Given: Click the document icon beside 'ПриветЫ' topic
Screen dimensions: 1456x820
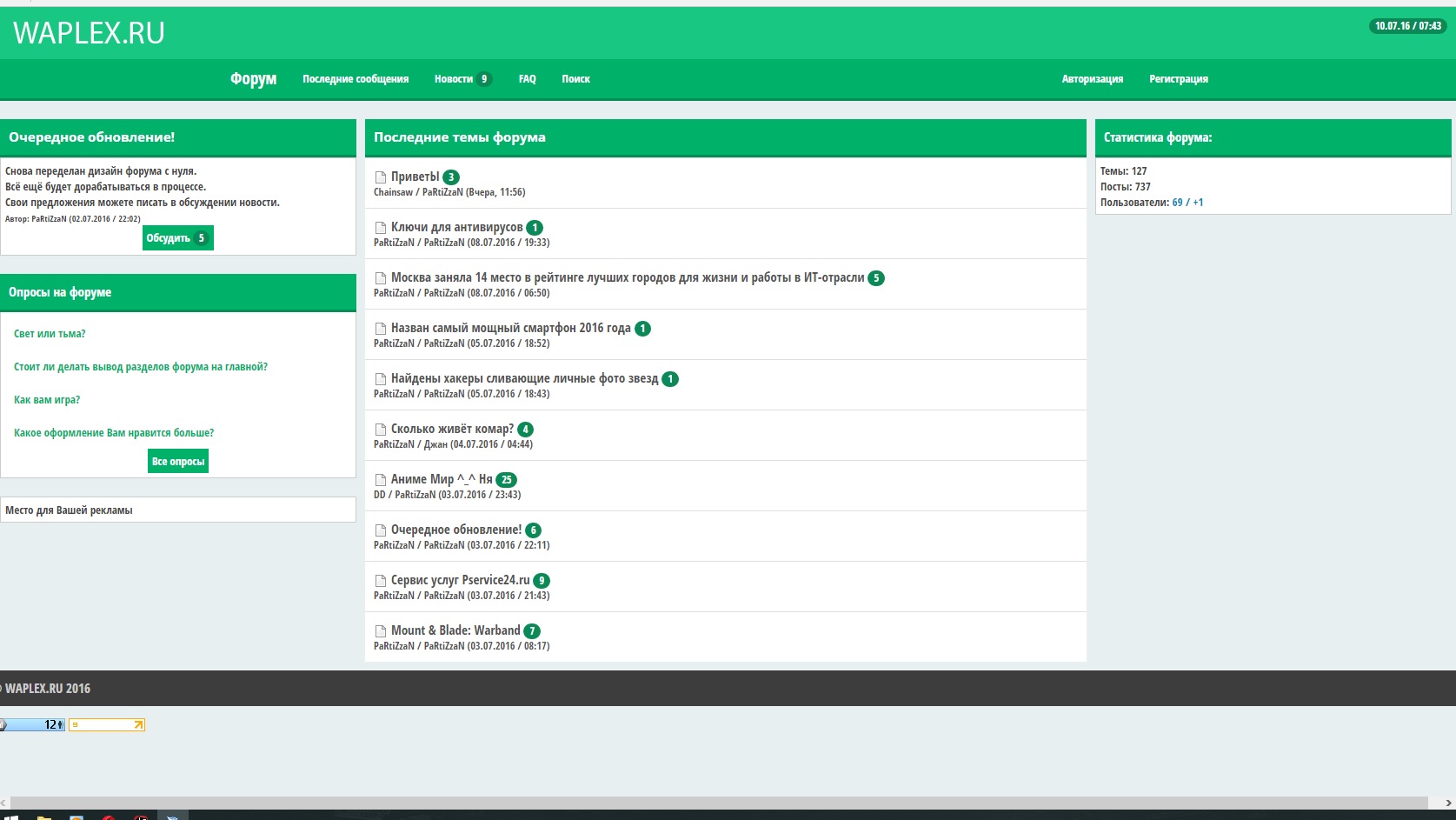Looking at the screenshot, I should tap(380, 177).
